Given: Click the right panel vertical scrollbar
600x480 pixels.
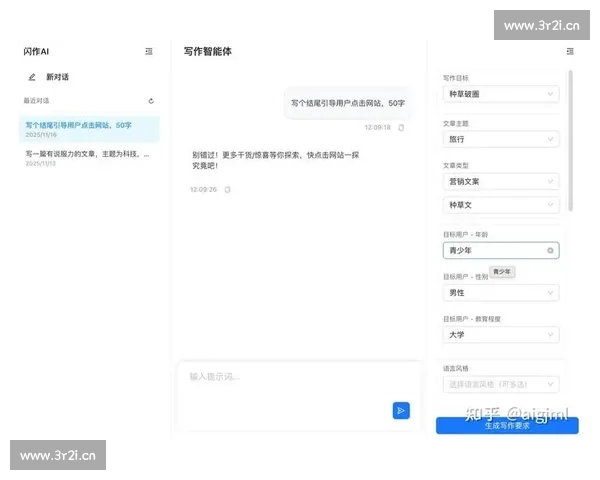Looking at the screenshot, I should click(x=571, y=140).
